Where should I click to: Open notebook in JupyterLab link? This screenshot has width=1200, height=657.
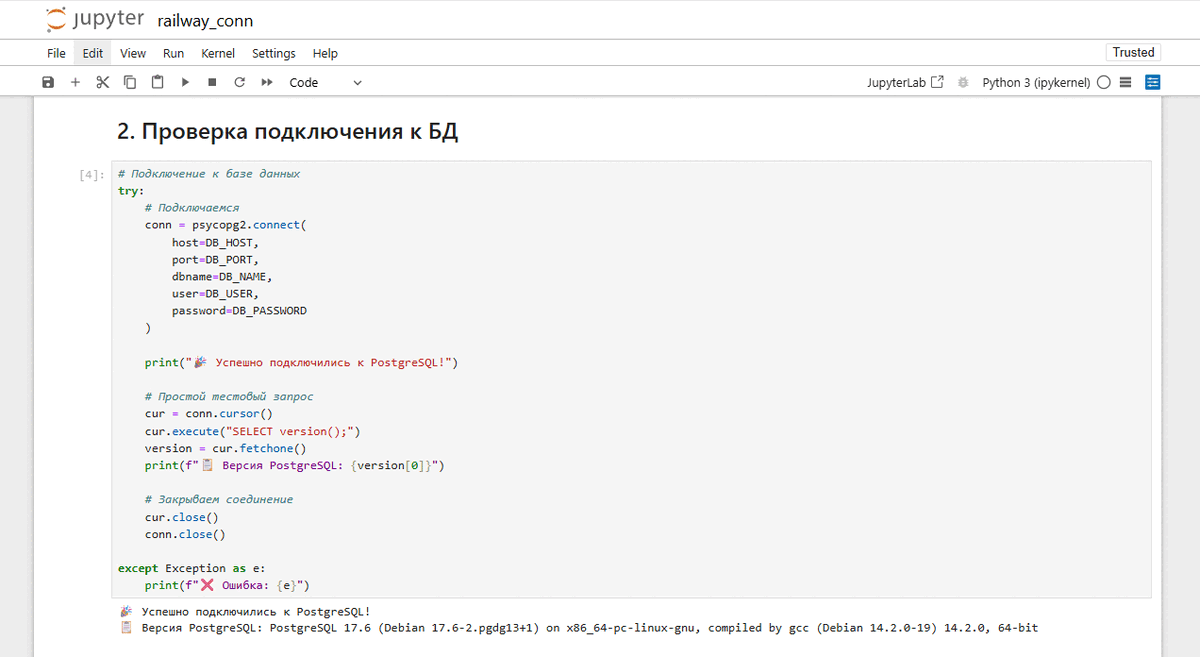coord(905,82)
